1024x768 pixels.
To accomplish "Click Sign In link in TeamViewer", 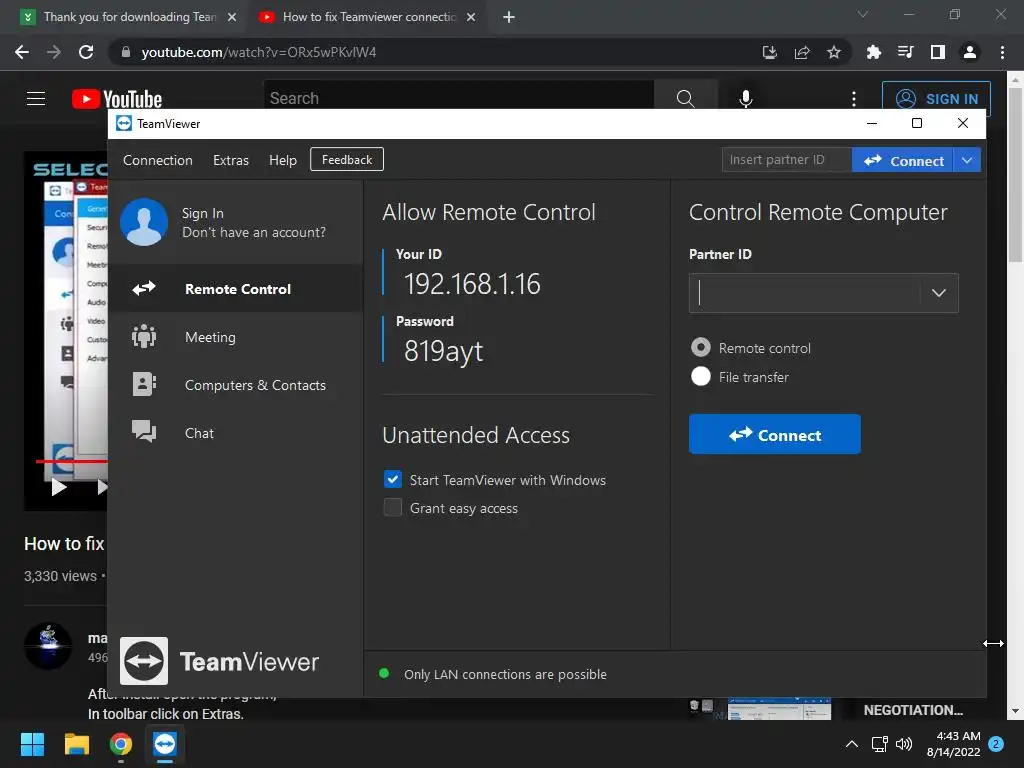I will [202, 214].
